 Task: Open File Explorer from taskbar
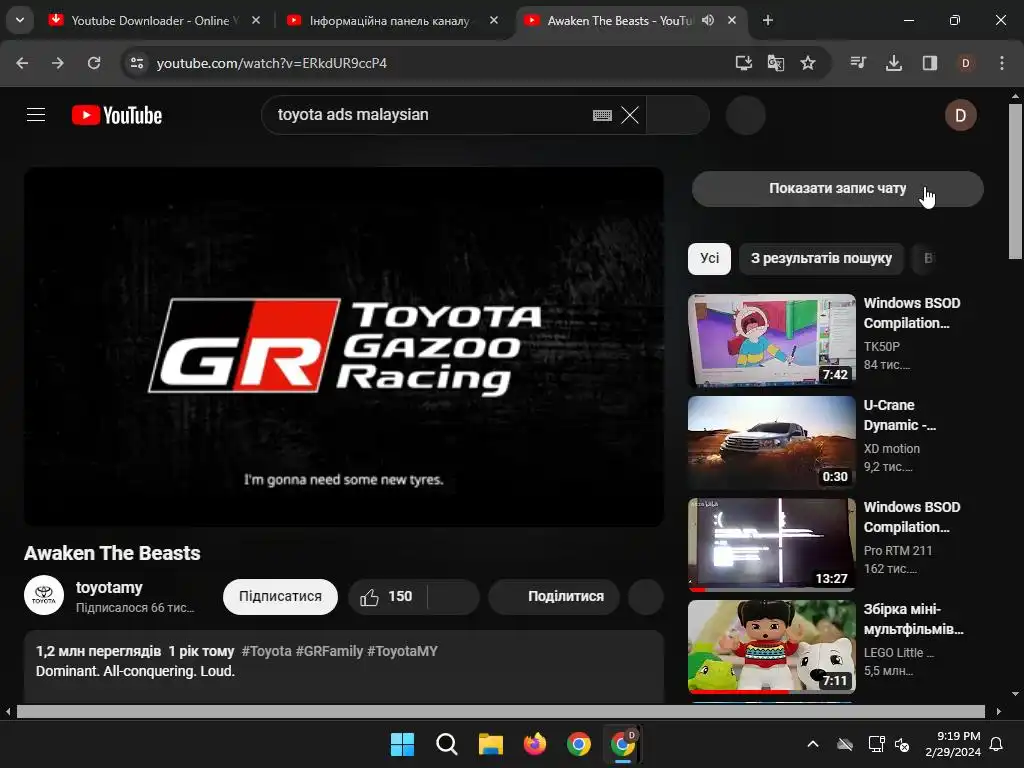[490, 744]
